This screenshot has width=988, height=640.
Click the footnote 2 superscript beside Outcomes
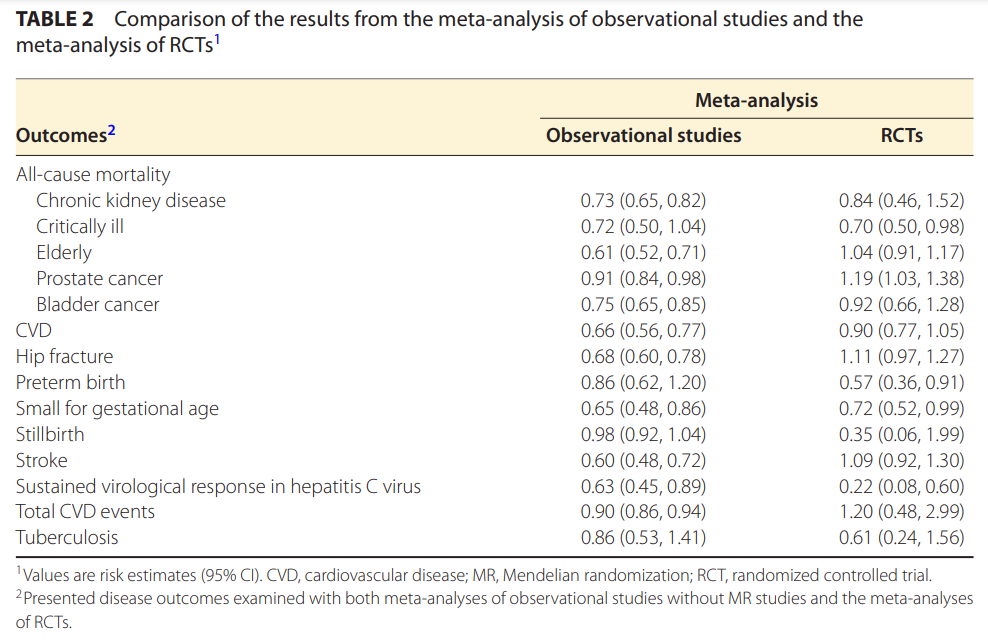click(112, 130)
